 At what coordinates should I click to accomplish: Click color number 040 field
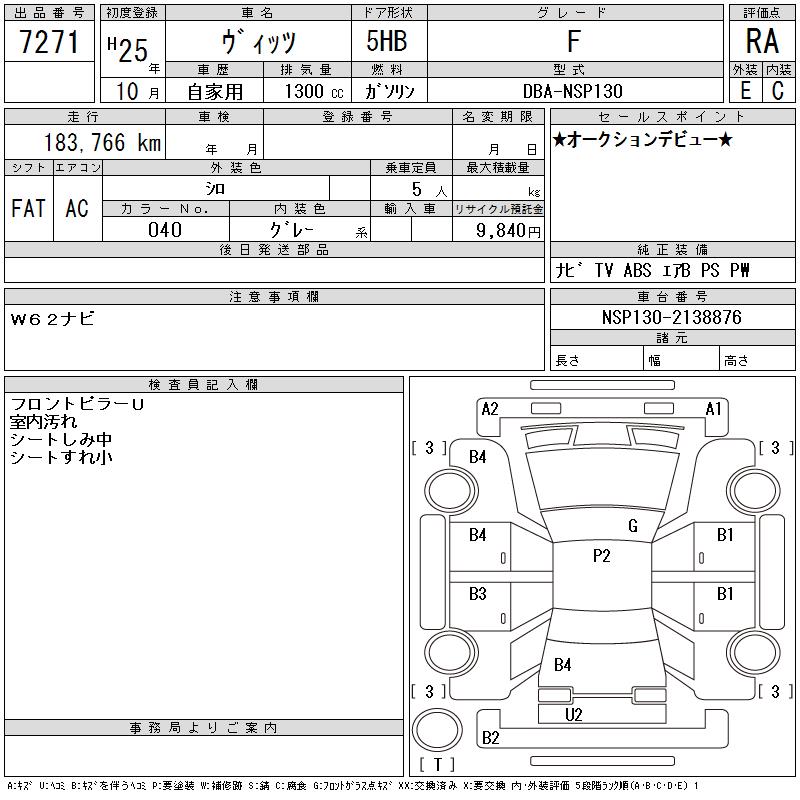click(165, 230)
